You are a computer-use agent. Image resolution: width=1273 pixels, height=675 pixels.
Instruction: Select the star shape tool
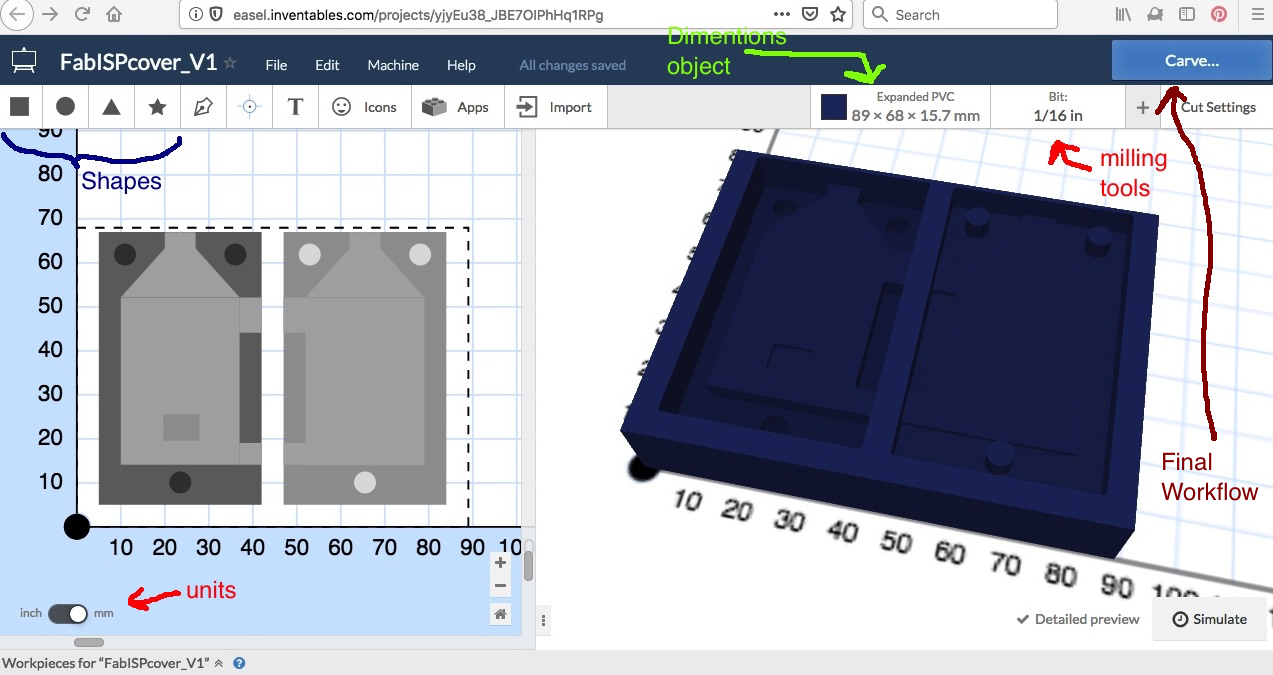tap(158, 107)
